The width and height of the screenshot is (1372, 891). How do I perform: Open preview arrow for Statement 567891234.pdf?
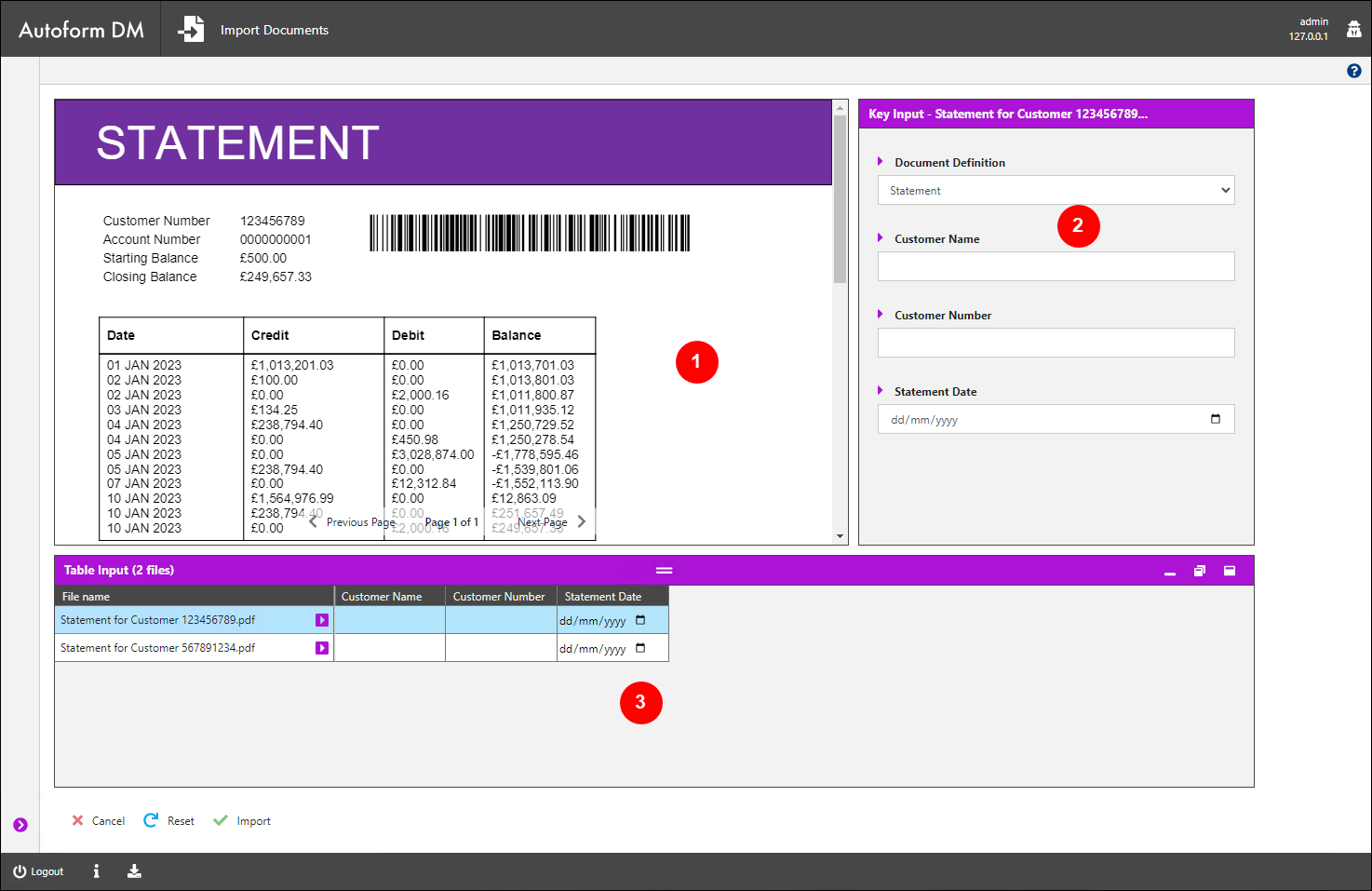[x=322, y=648]
